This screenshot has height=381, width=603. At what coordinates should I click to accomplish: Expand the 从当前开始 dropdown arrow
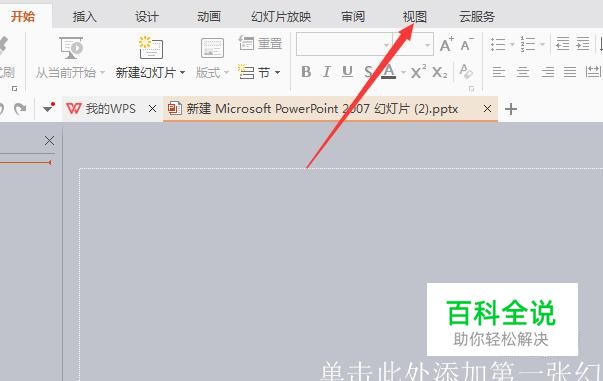coord(102,72)
